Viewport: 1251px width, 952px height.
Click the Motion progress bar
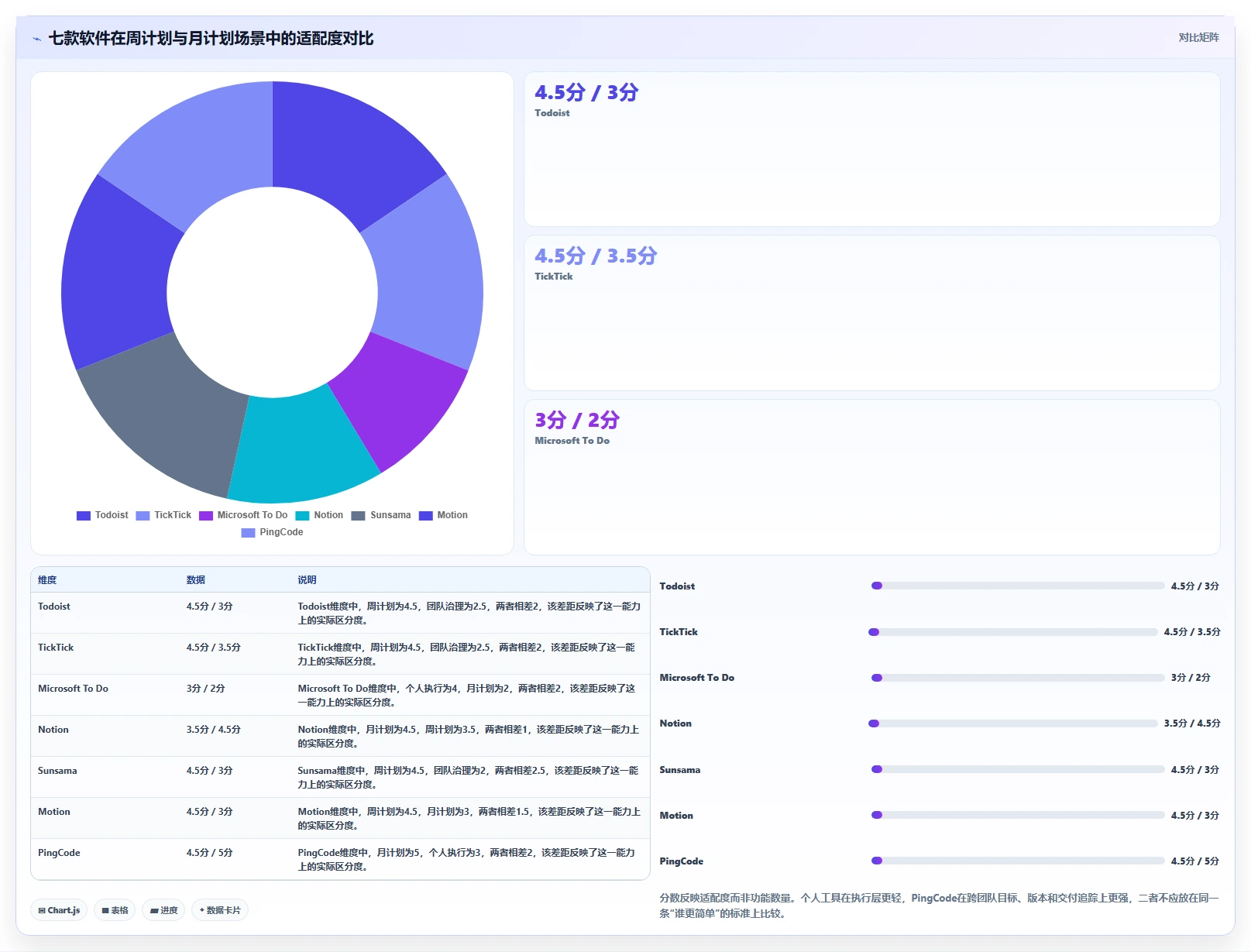tap(1018, 815)
